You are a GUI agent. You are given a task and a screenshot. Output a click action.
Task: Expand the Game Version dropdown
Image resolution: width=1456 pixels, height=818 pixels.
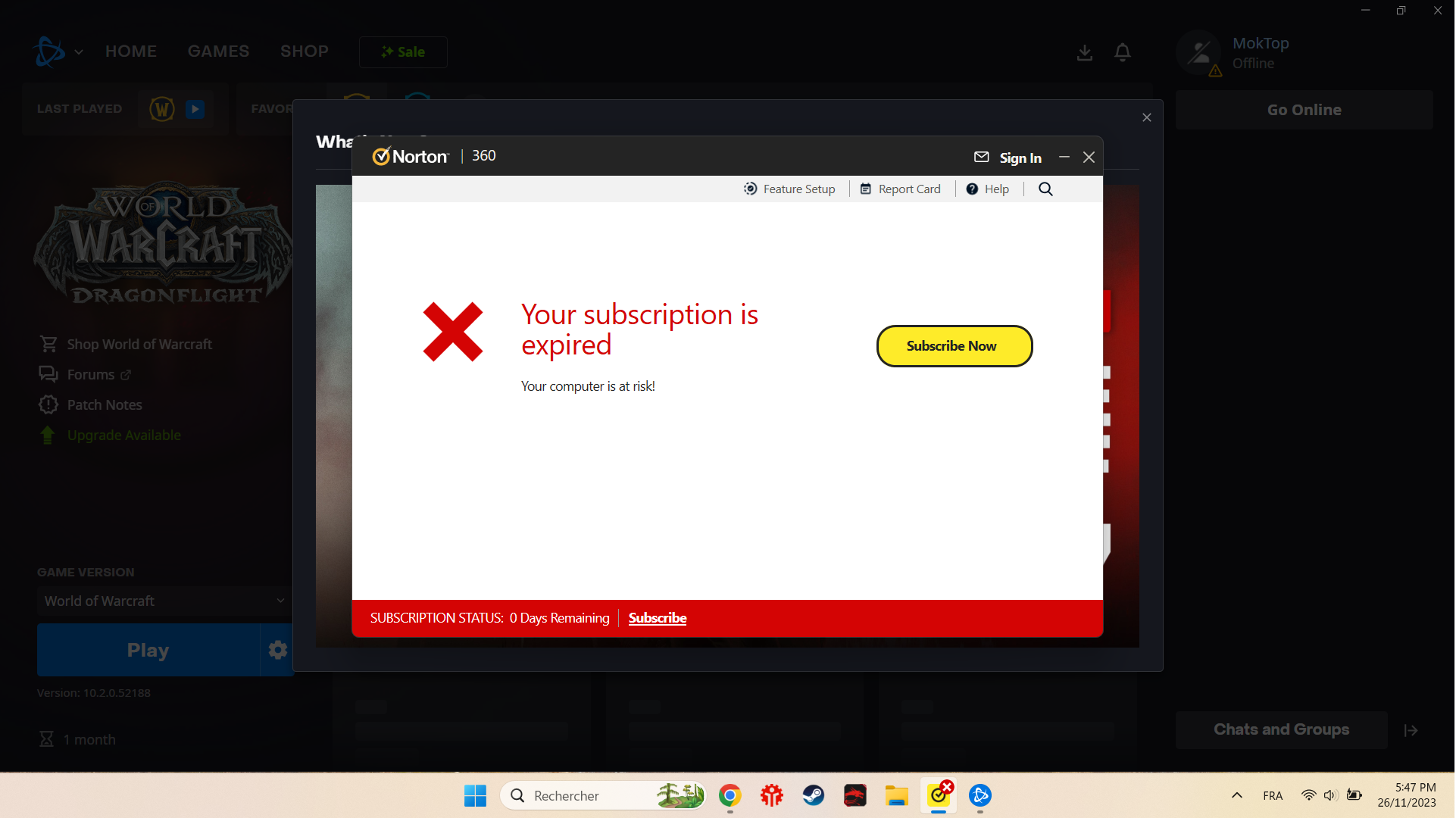[164, 601]
